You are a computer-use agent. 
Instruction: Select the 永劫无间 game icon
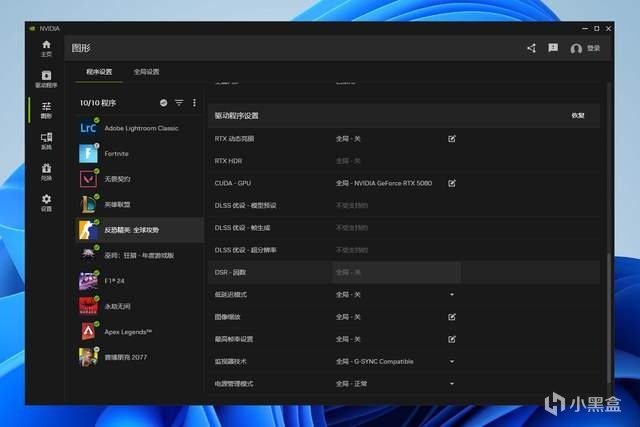click(x=88, y=306)
